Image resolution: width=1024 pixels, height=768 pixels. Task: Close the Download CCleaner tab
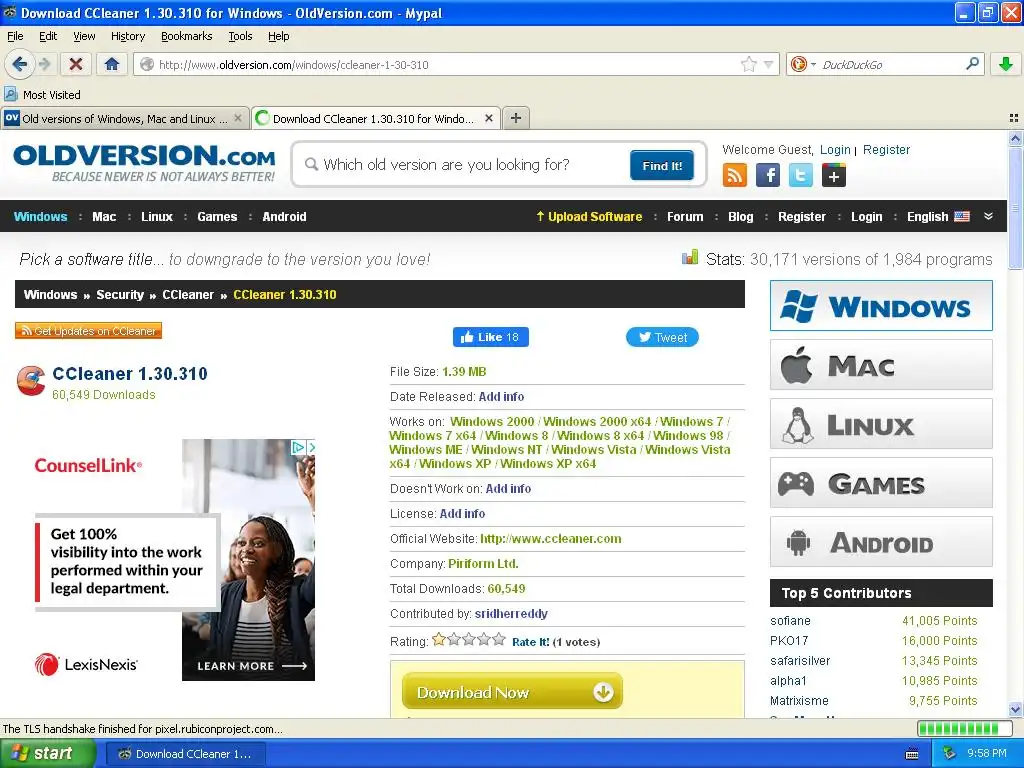pyautogui.click(x=488, y=118)
